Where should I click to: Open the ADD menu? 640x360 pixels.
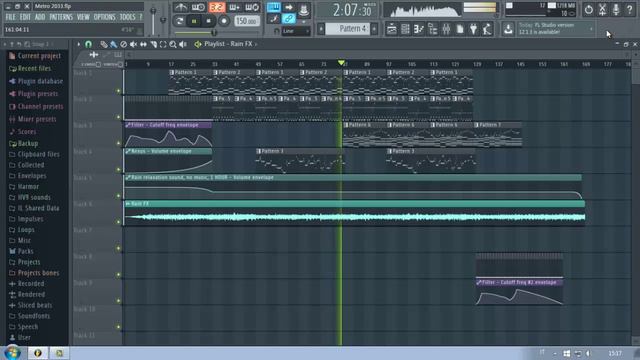[x=40, y=17]
